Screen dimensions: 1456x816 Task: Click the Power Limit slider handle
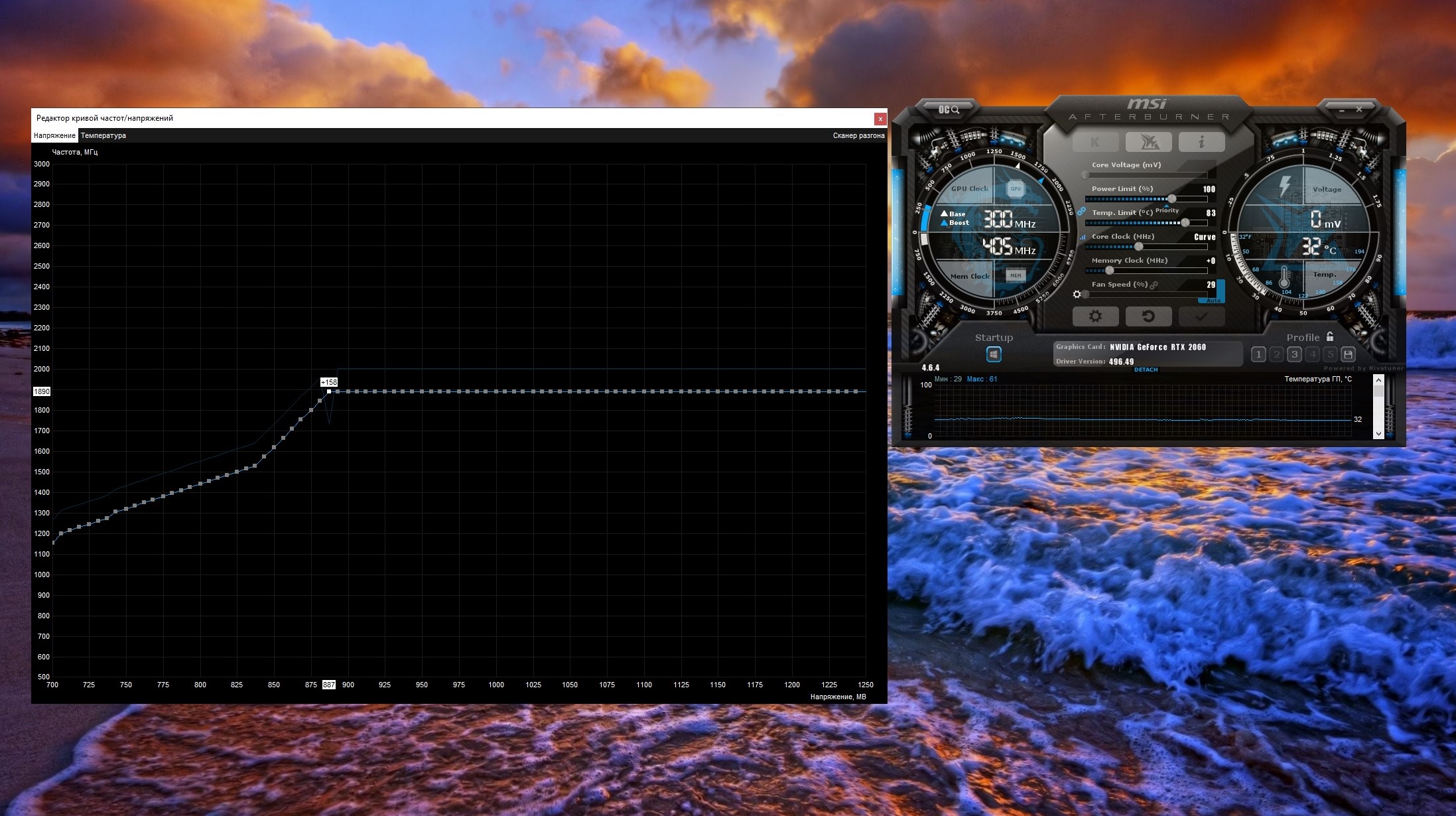tap(1172, 198)
